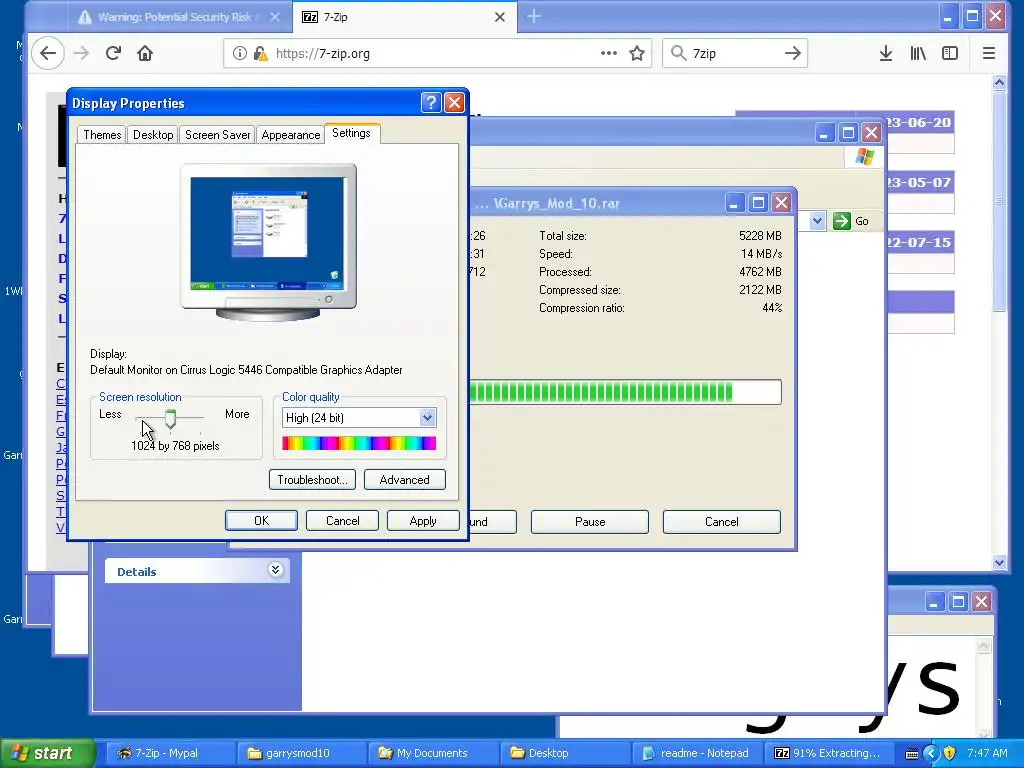Image resolution: width=1024 pixels, height=768 pixels.
Task: Click the Windows flag logo in Explorer
Action: [x=865, y=157]
